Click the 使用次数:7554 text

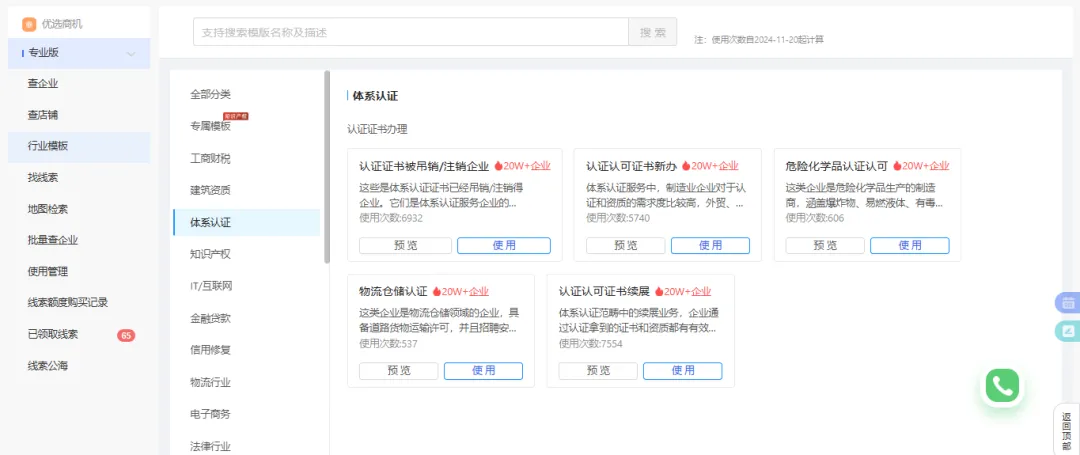click(x=590, y=343)
